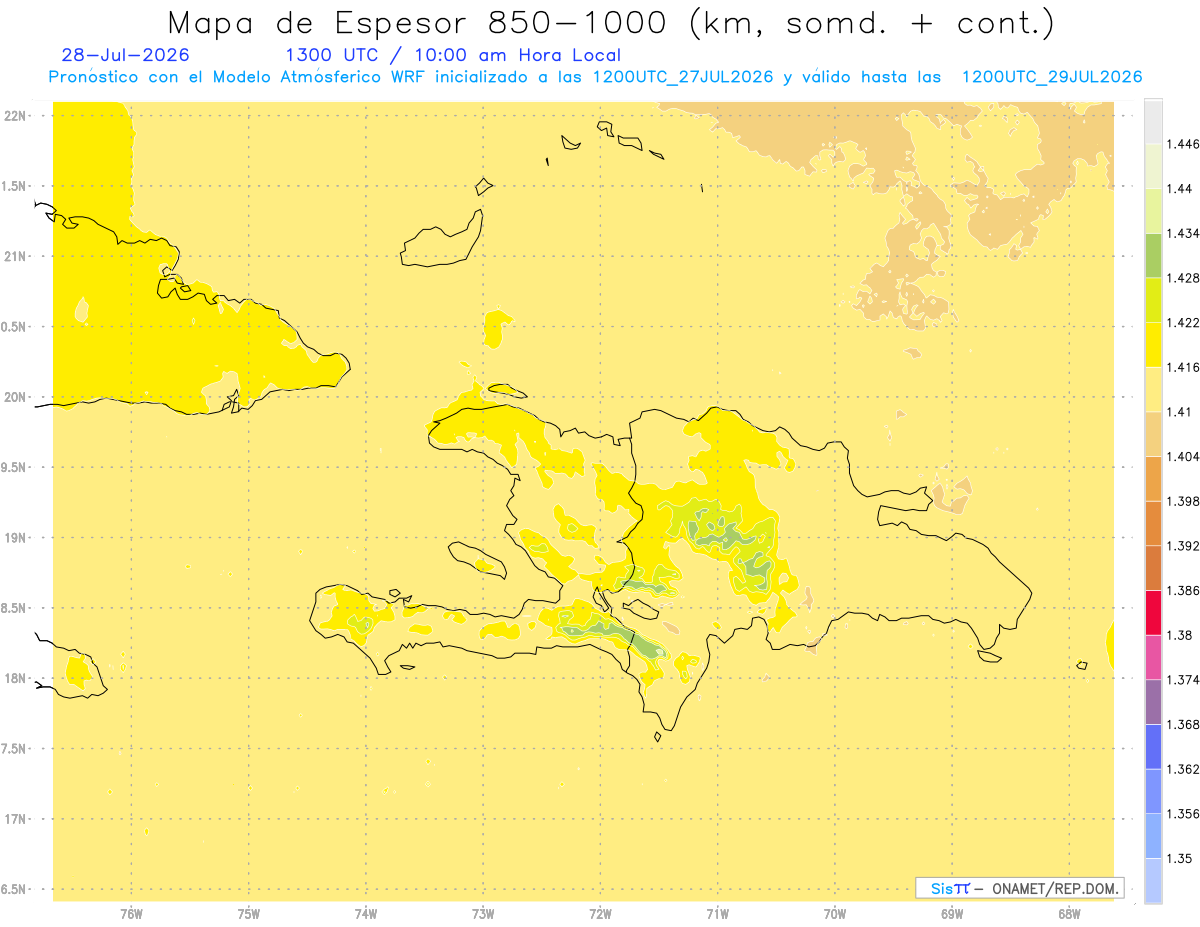The image size is (1200, 927).
Task: Click the time "1300 UTC / 10:00 am Hora Local"
Action: tap(453, 56)
